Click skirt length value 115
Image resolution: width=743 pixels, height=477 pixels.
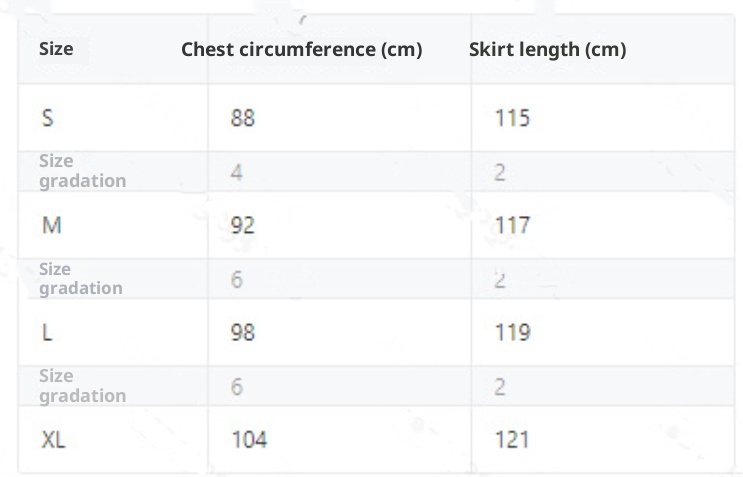(512, 118)
